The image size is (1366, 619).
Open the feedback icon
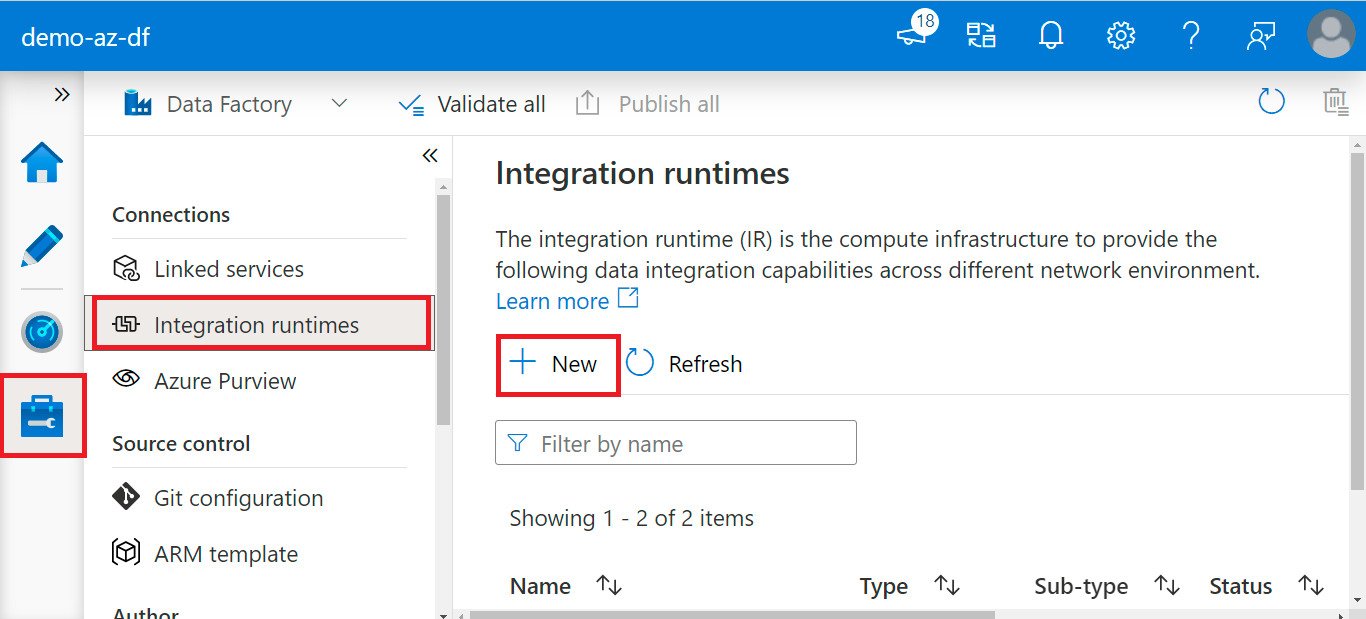pyautogui.click(x=1261, y=36)
